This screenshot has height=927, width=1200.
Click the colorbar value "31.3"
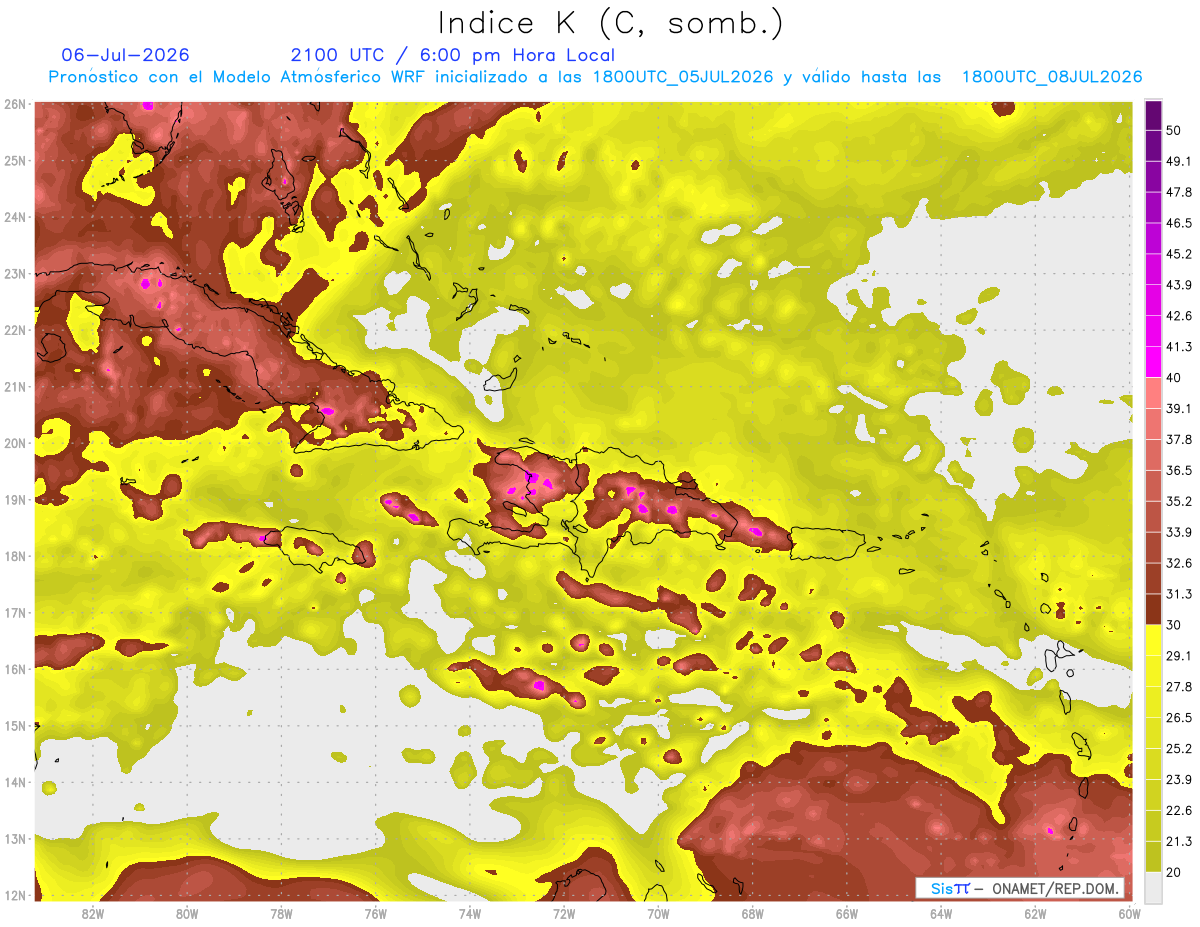pos(1180,594)
